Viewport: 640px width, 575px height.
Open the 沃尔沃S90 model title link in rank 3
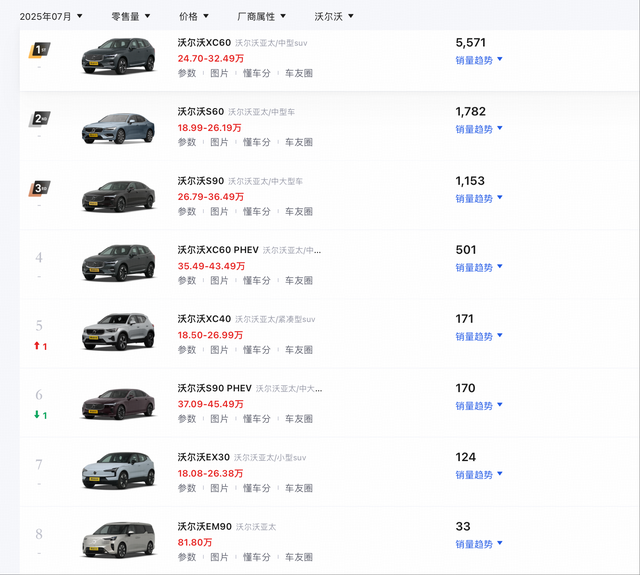[x=200, y=181]
